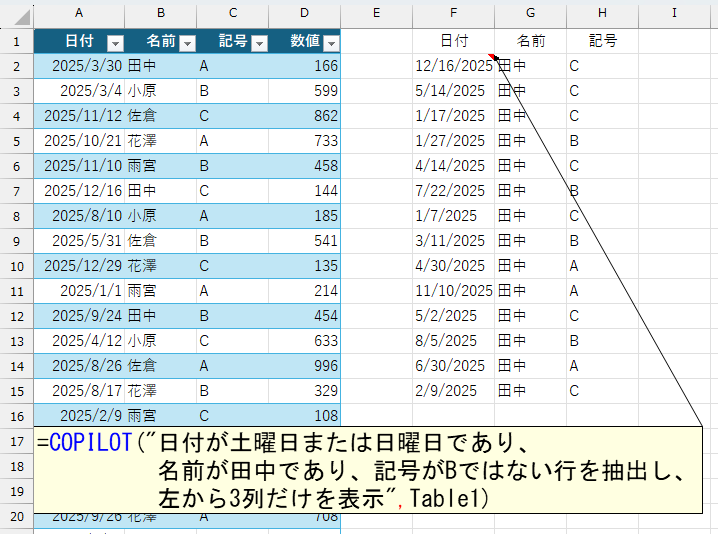Viewport: 718px width, 534px height.
Task: Click cell with date 2025/3/30
Action: (79, 66)
